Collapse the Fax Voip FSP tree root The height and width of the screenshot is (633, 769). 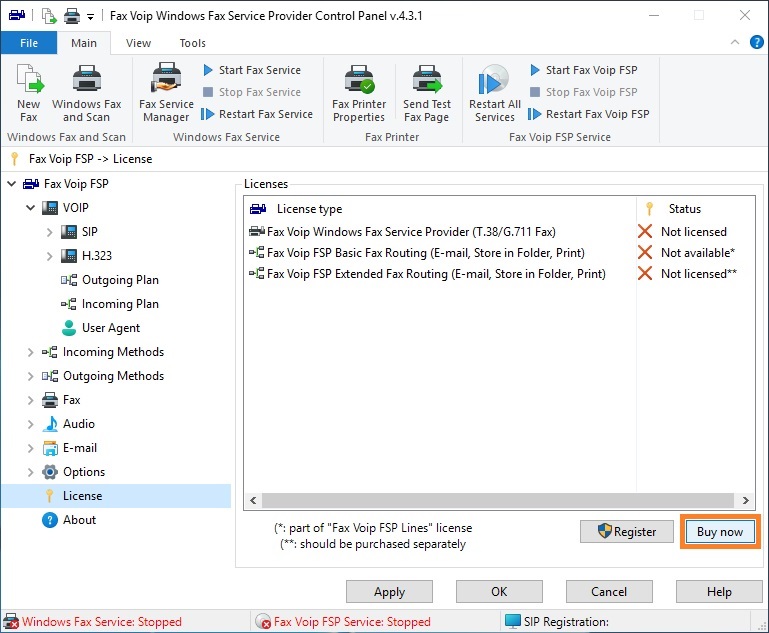12,184
